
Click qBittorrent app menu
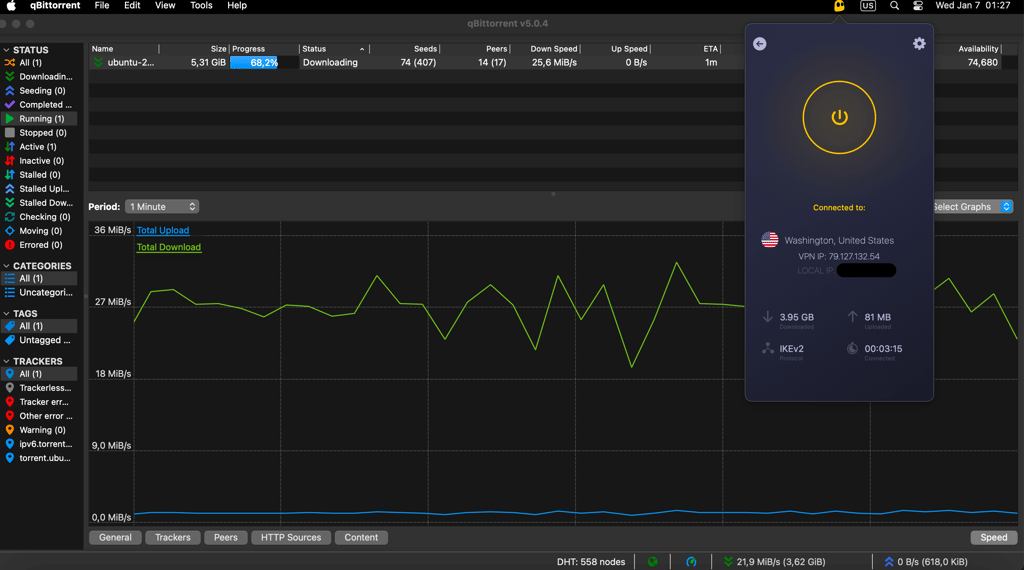[x=55, y=5]
